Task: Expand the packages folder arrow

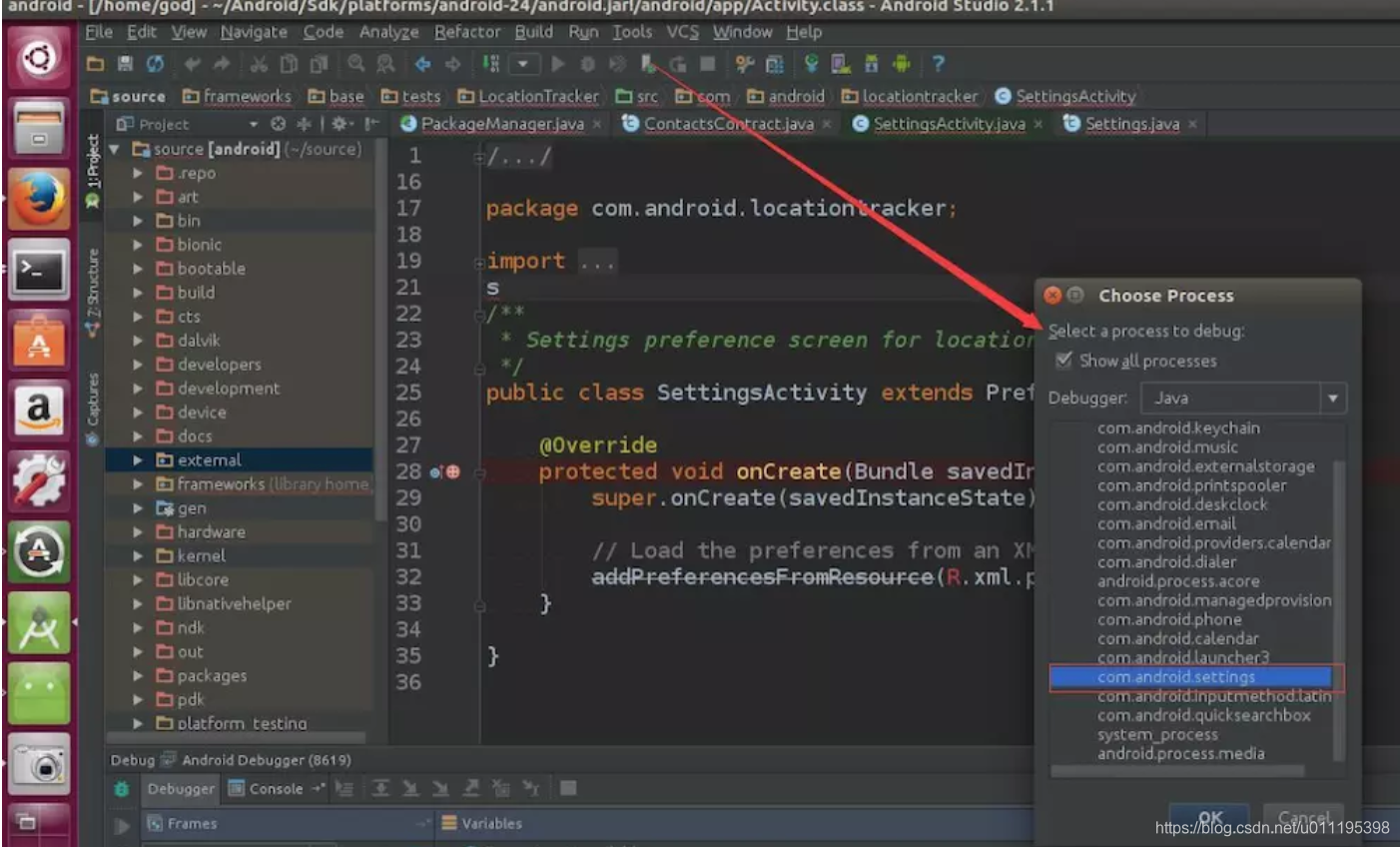Action: click(x=139, y=675)
